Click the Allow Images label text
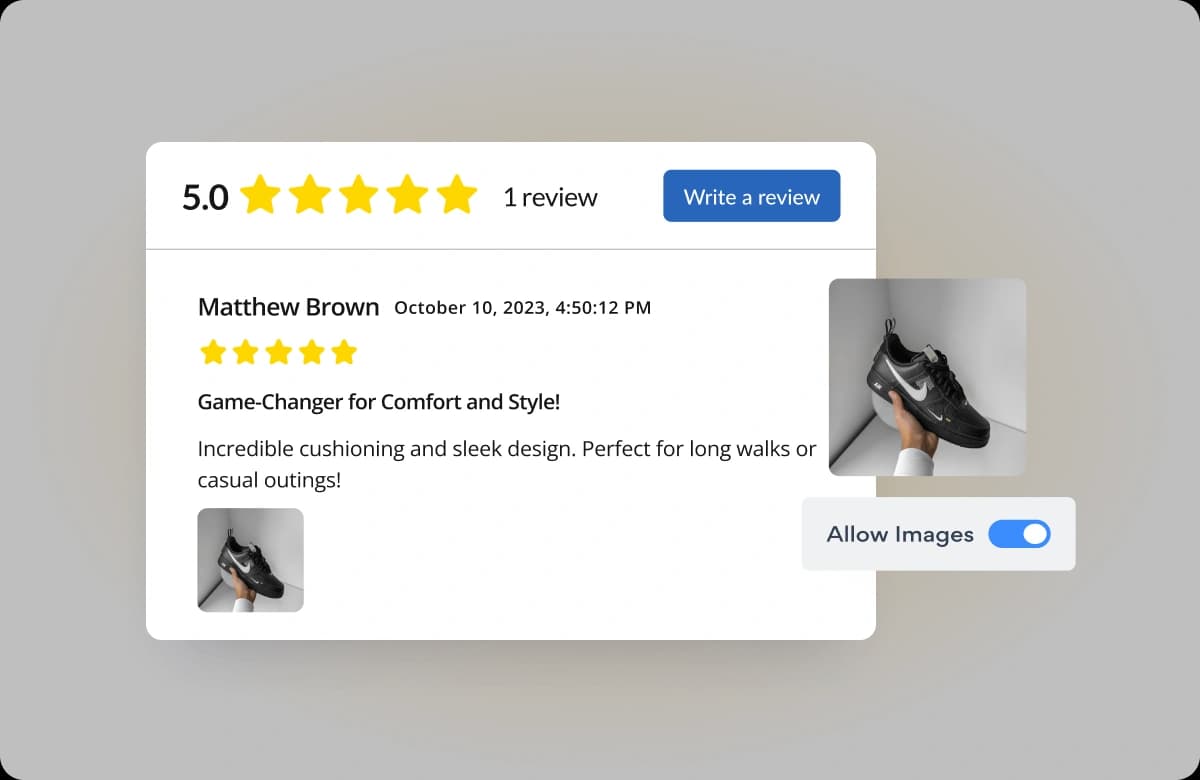Image resolution: width=1200 pixels, height=780 pixels. (x=900, y=534)
